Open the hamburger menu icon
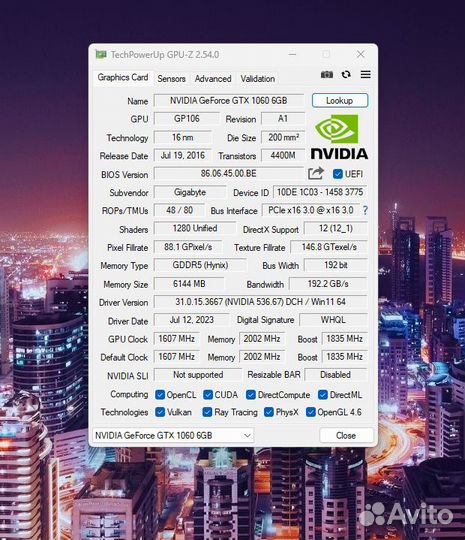This screenshot has width=465, height=540. [366, 74]
